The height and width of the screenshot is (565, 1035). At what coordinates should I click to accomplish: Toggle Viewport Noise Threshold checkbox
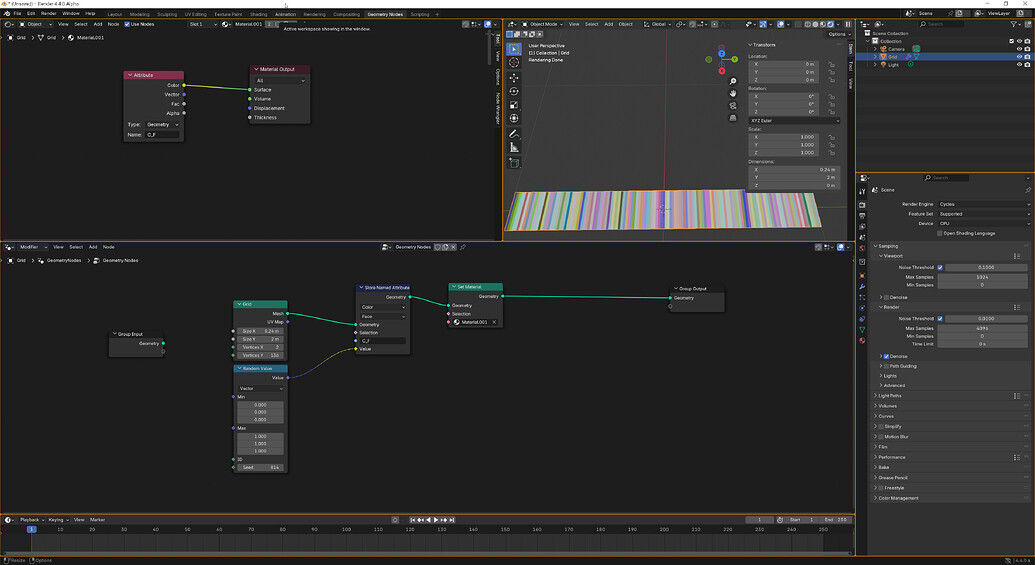coord(940,267)
